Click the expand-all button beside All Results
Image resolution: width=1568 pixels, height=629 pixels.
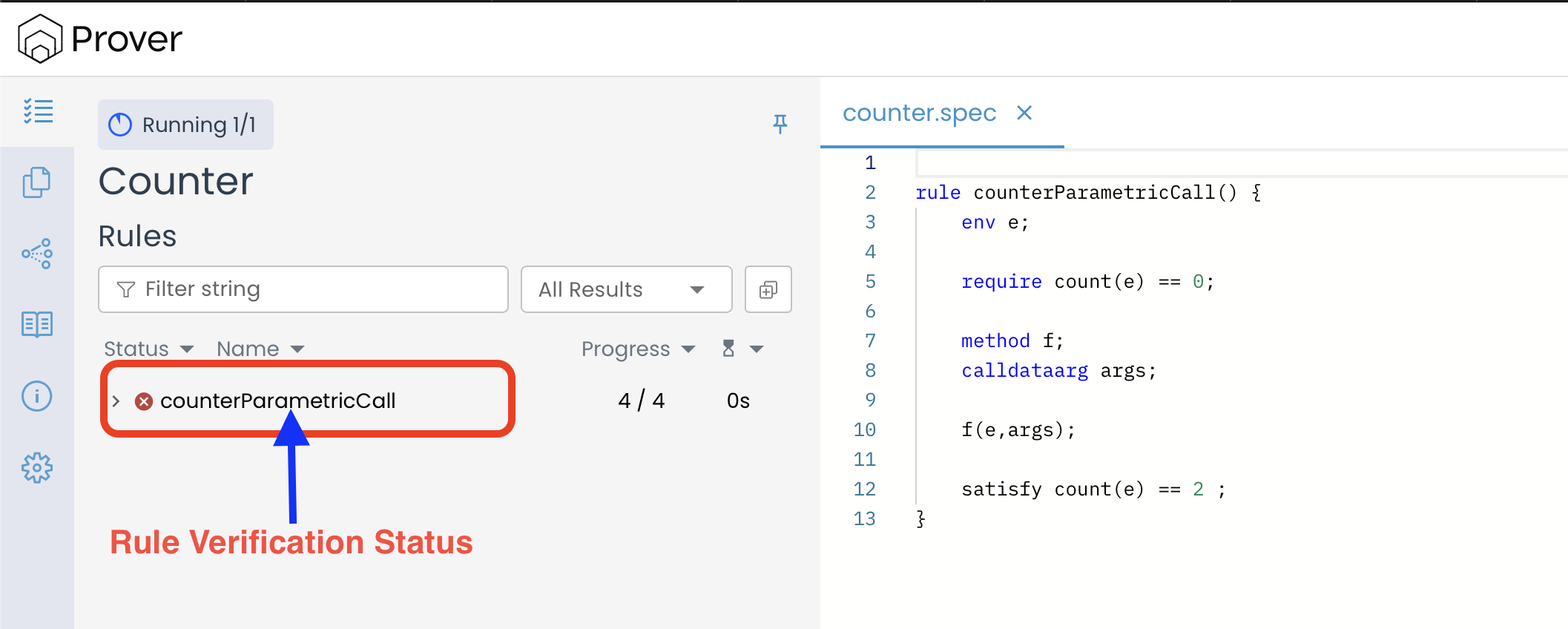click(x=768, y=289)
